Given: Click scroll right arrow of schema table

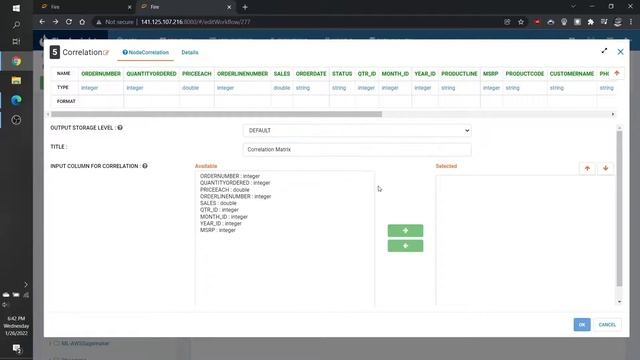Looking at the screenshot, I should pyautogui.click(x=613, y=114).
